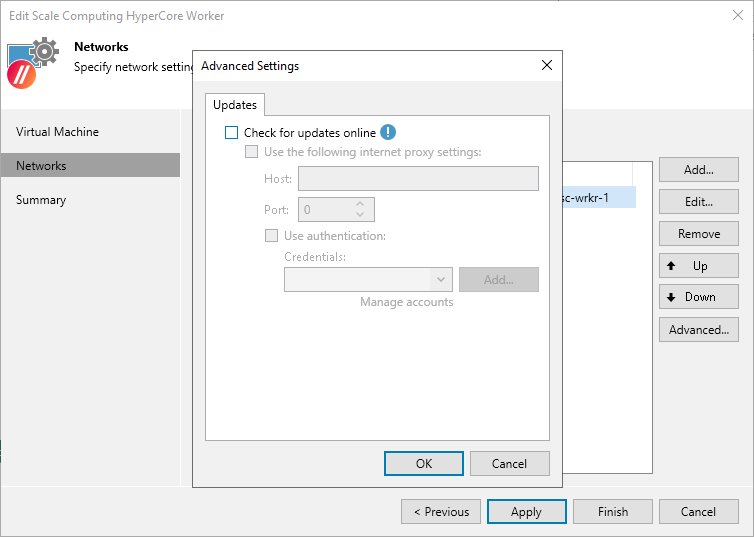Click the Advanced... button
The width and height of the screenshot is (754, 537).
pyautogui.click(x=698, y=330)
